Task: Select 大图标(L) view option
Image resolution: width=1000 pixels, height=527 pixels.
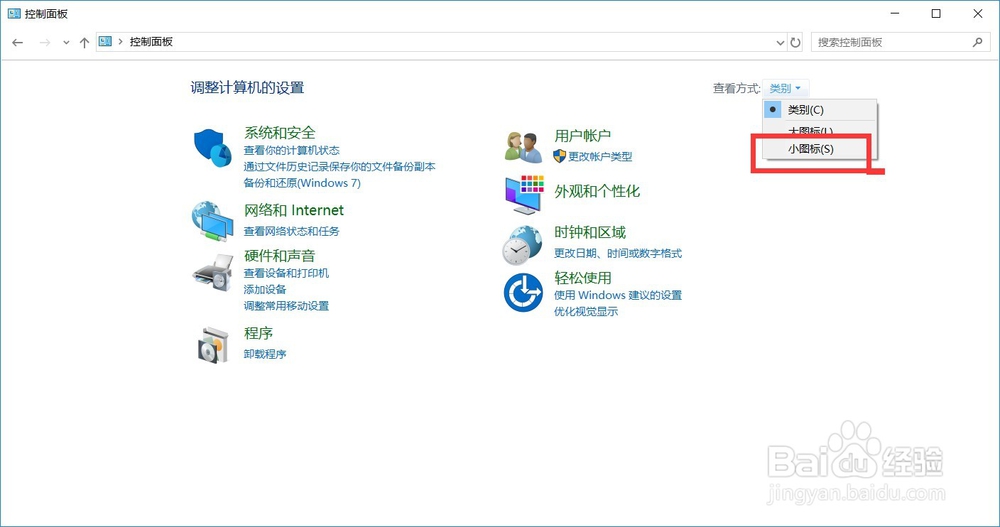Action: click(820, 131)
